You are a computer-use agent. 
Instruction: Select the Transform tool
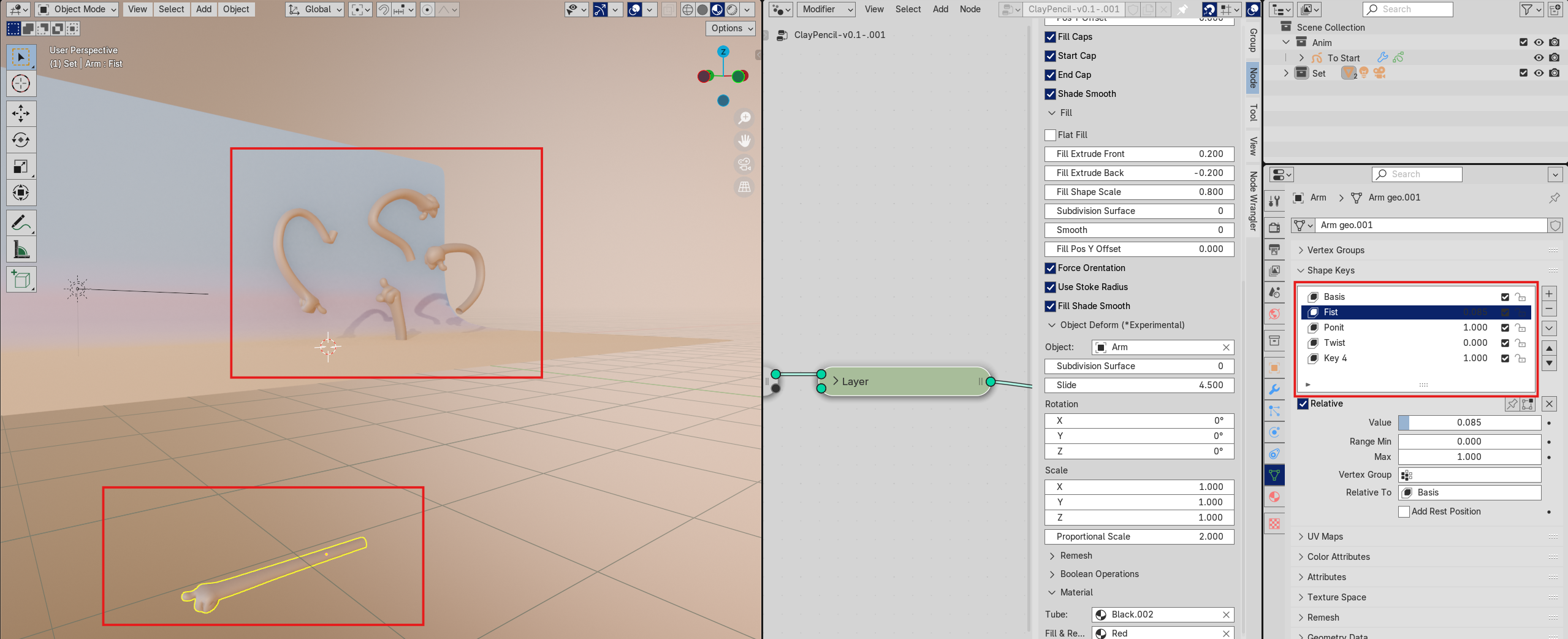click(21, 193)
